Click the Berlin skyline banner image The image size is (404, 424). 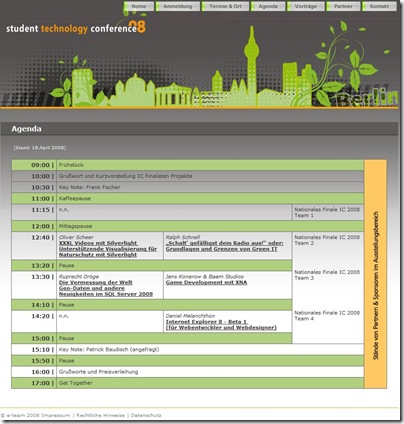199,67
